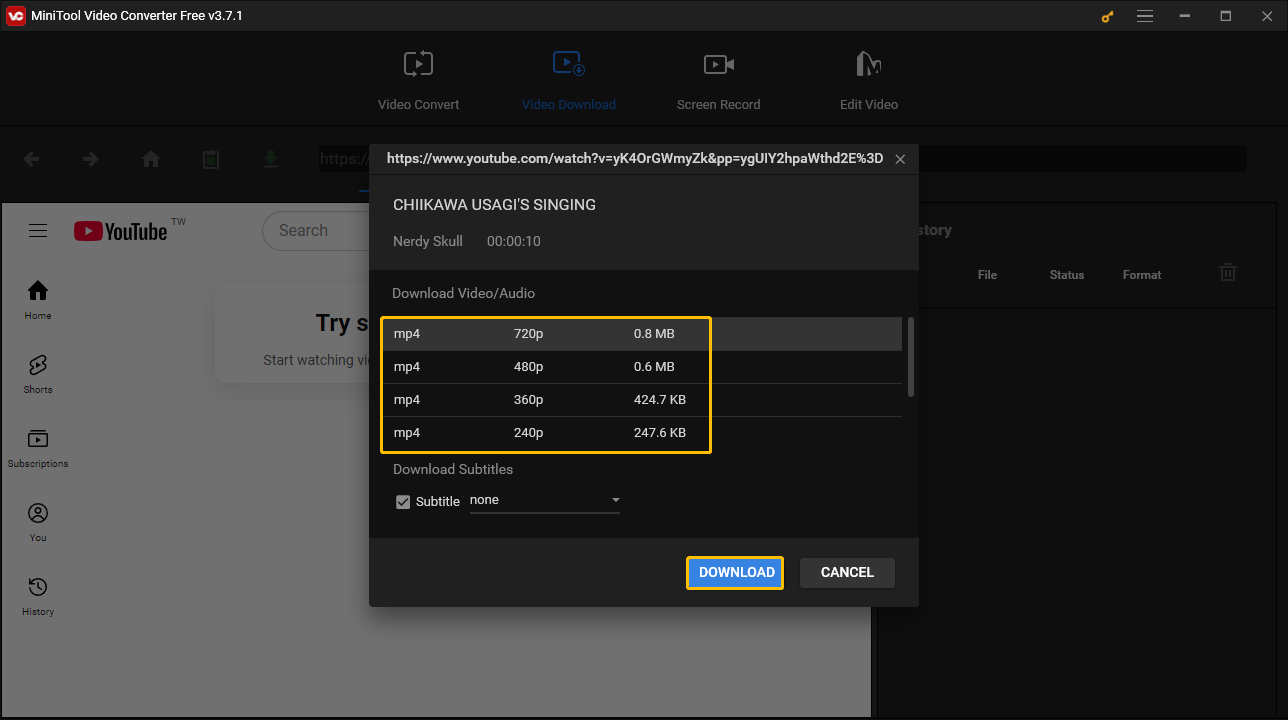Open the Screen Record tab
The height and width of the screenshot is (720, 1288).
[718, 80]
